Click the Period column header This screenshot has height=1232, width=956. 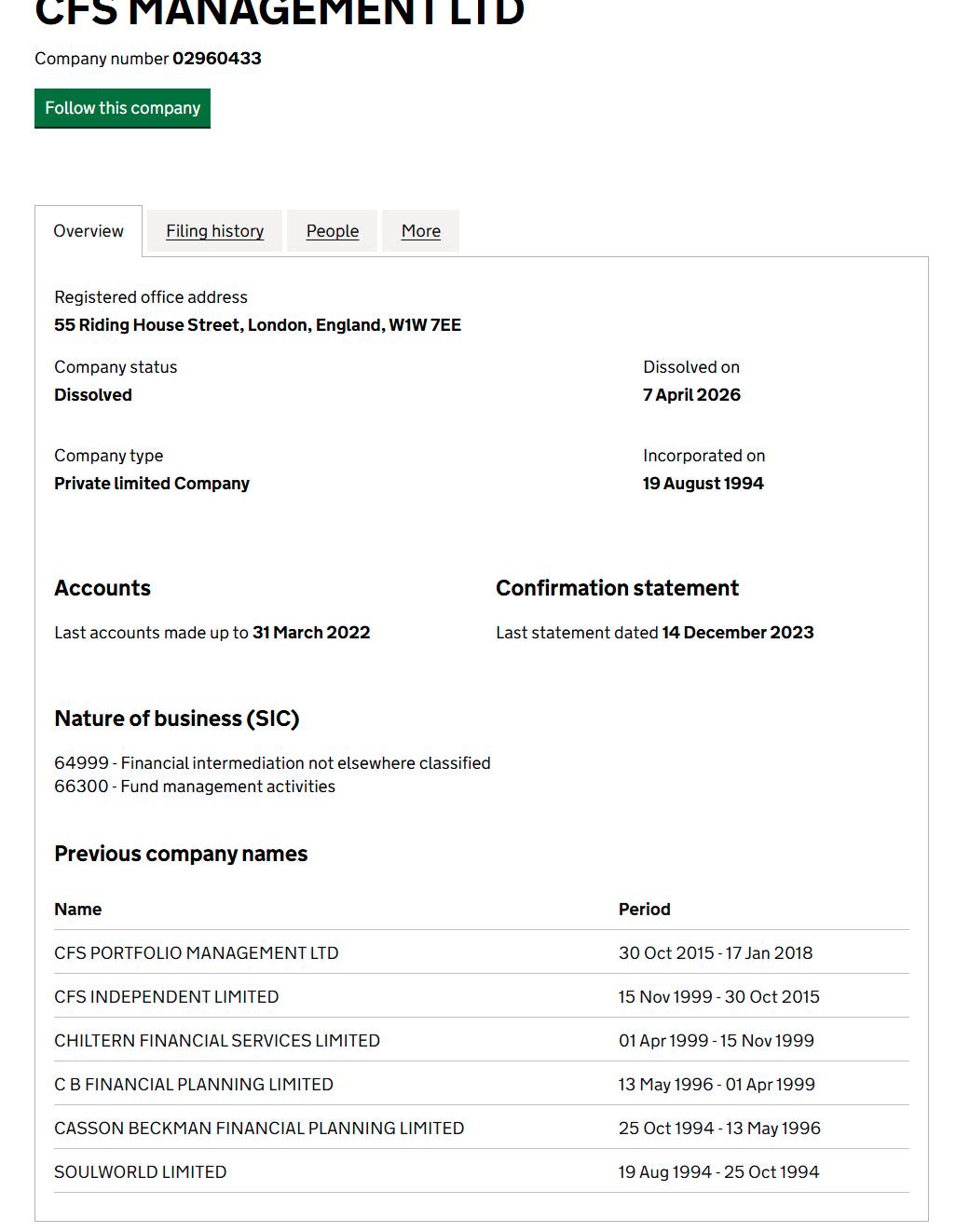click(645, 910)
